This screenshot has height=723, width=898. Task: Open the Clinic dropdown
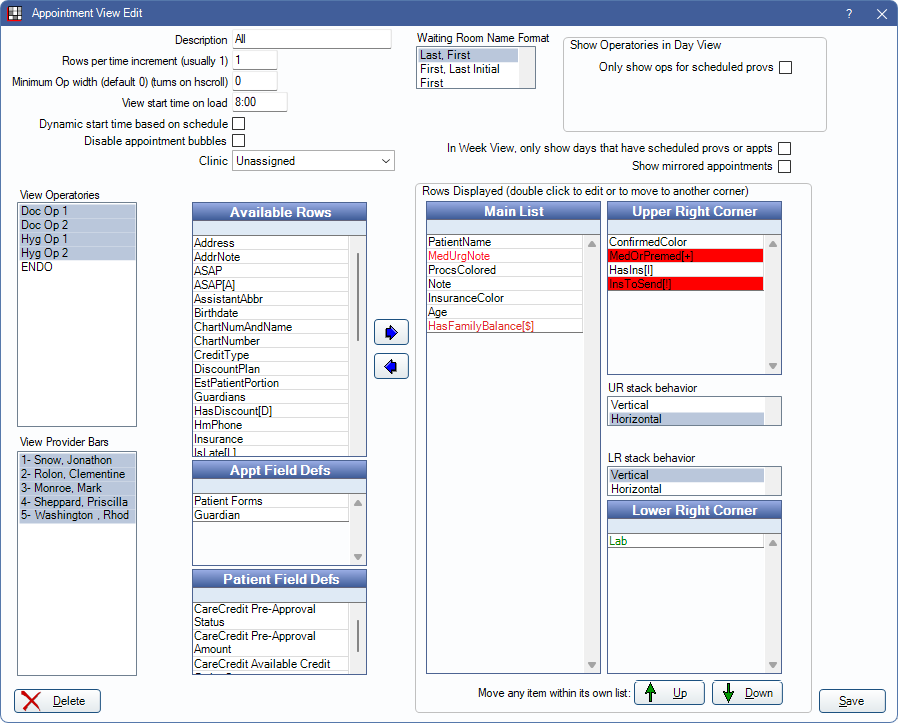point(313,160)
